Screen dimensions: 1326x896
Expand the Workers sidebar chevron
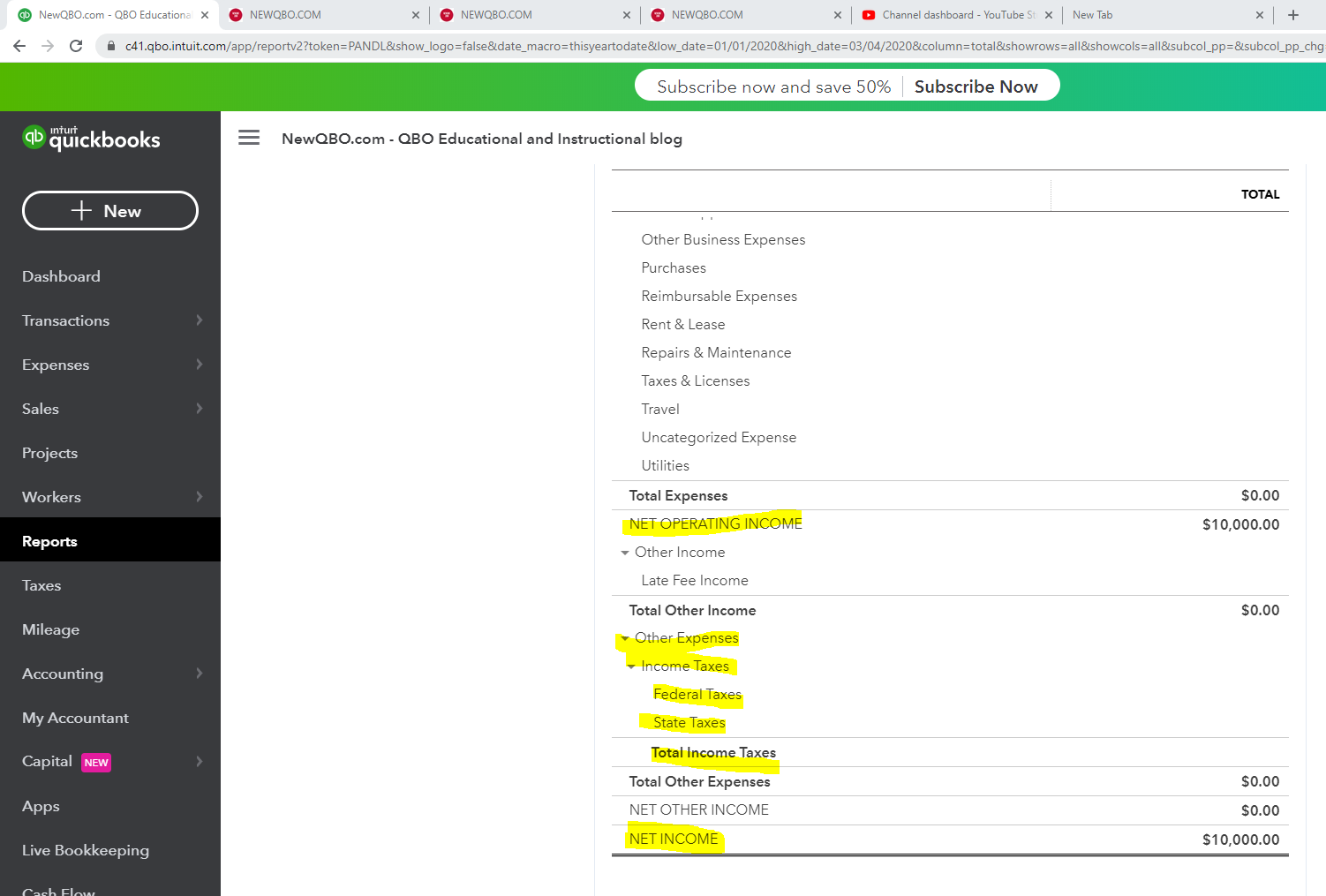click(200, 497)
